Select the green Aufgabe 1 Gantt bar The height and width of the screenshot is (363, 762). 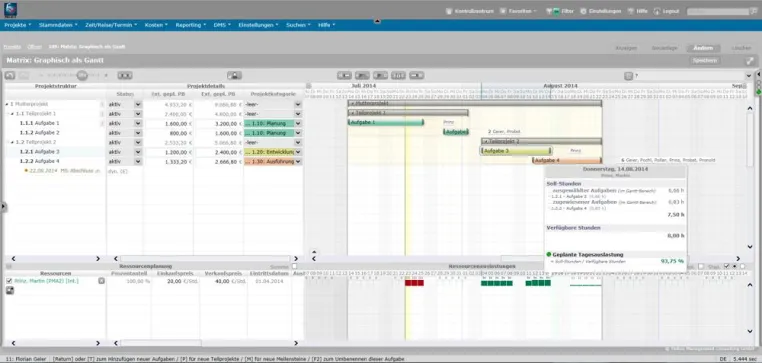pos(386,122)
